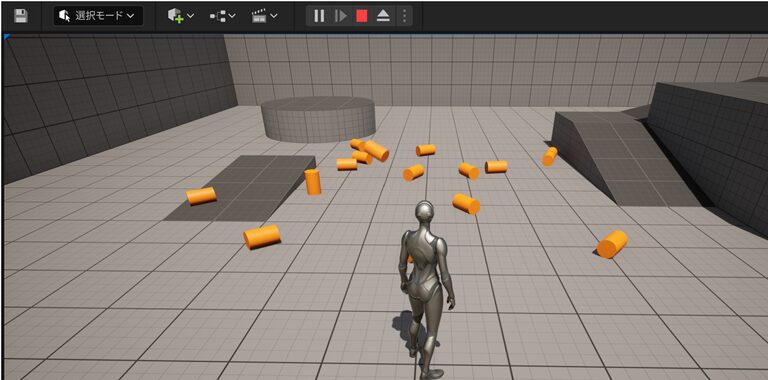Open the 選択モード dropdown
The image size is (768, 380).
coord(98,16)
